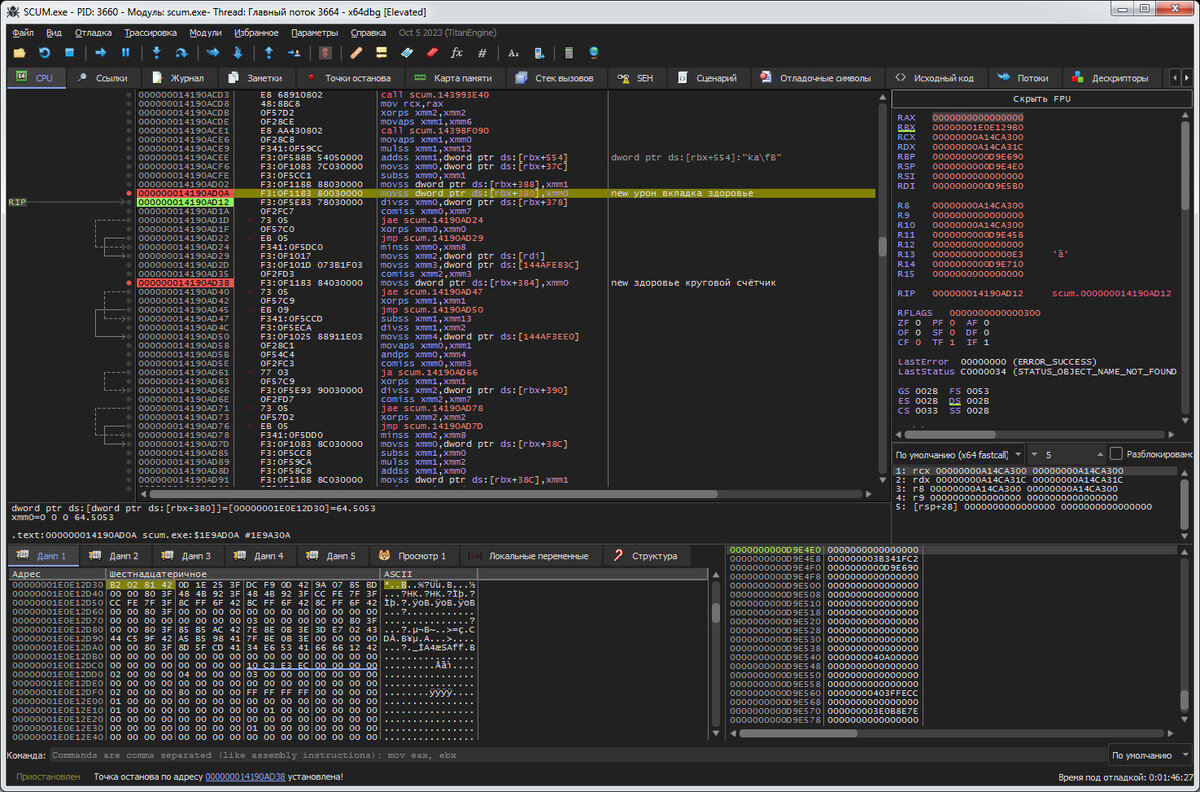Viewport: 1200px width, 792px height.
Task: Follow the 000000014190AD38 status bar link
Action: tap(245, 777)
